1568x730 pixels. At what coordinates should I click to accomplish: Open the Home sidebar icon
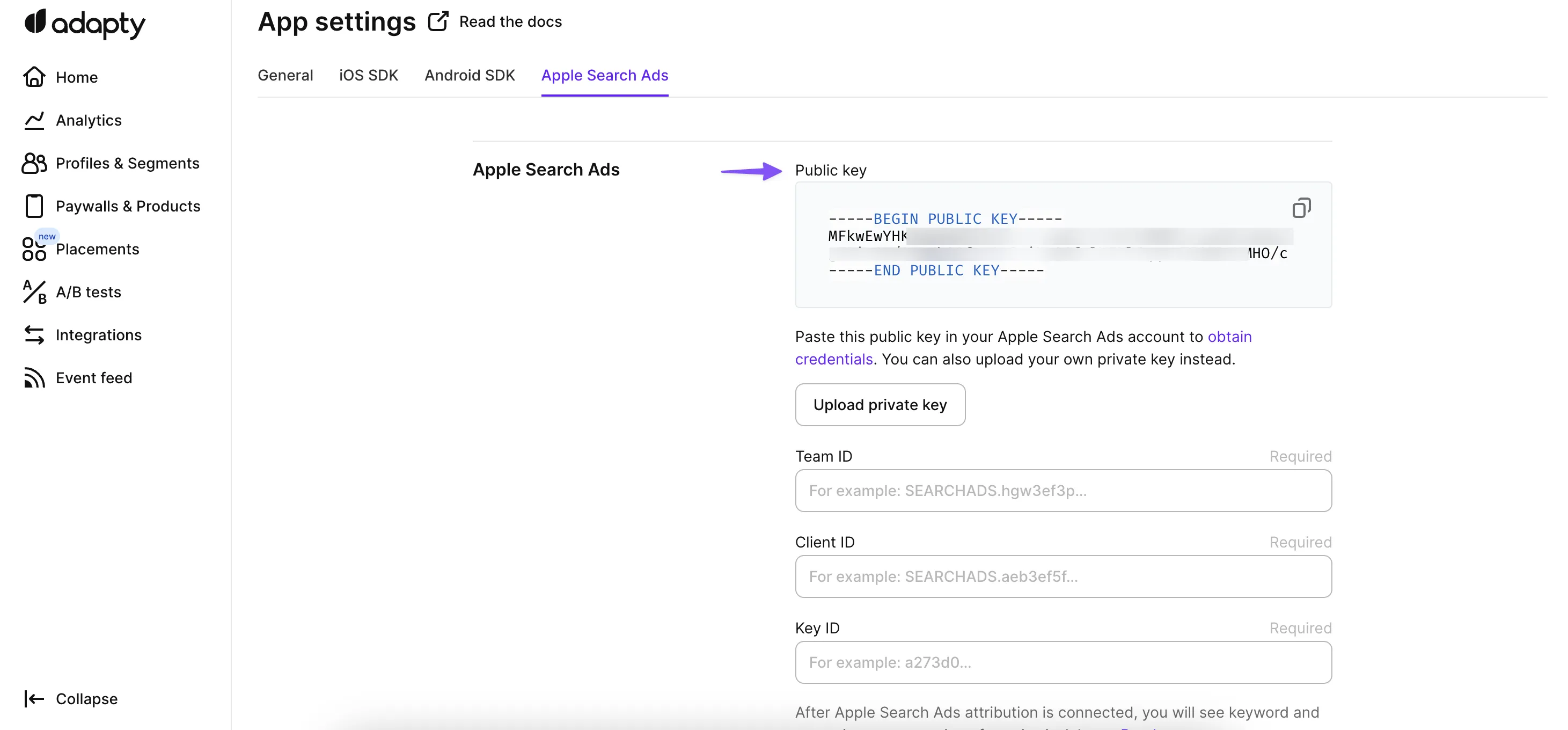click(34, 77)
